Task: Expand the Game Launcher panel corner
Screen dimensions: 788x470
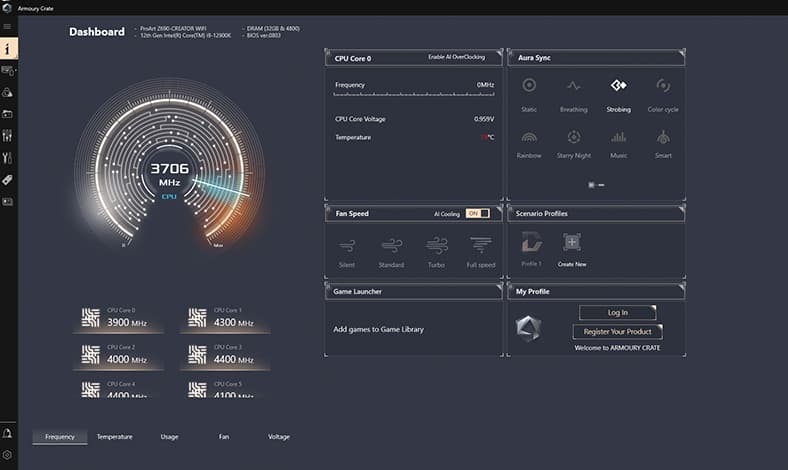Action: pyautogui.click(x=499, y=286)
